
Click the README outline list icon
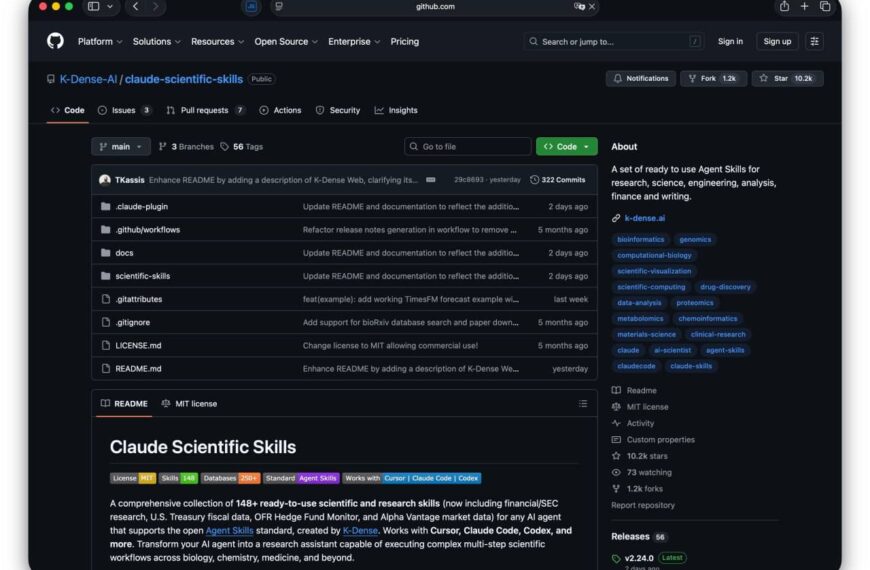[583, 403]
